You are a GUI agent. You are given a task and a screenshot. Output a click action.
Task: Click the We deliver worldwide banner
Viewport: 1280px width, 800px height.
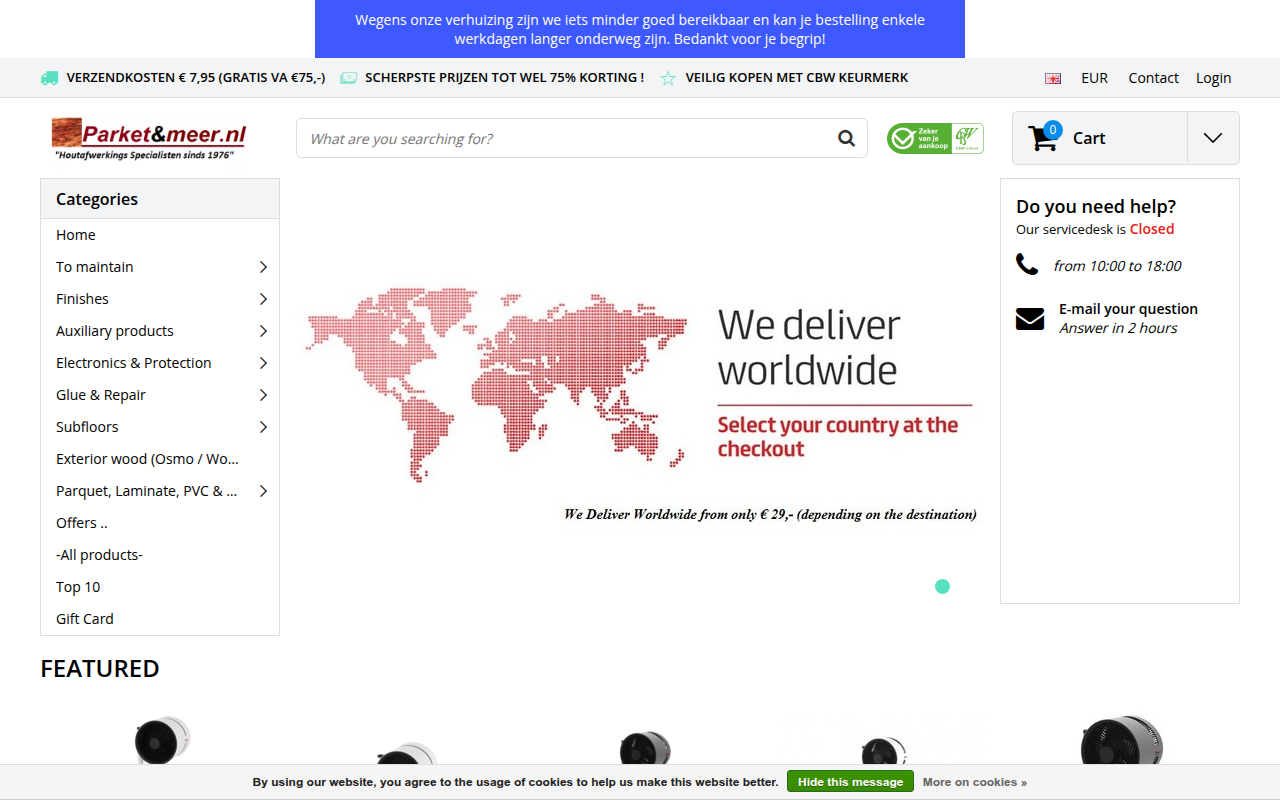(x=640, y=391)
